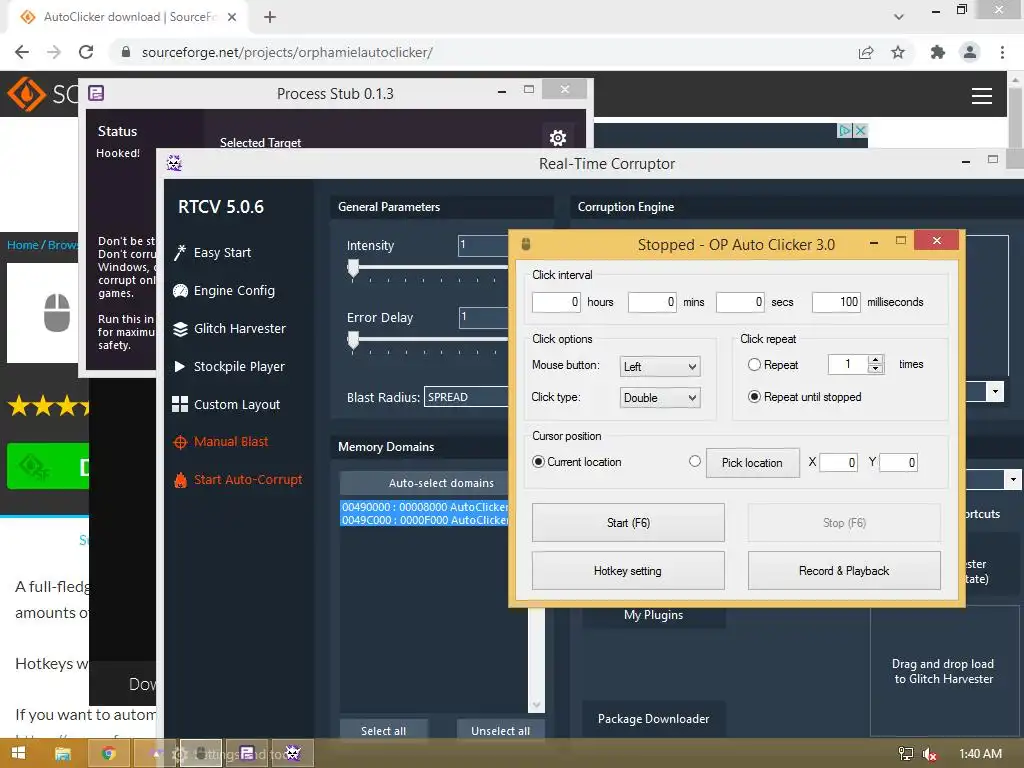This screenshot has width=1024, height=768.
Task: Click the Custom Layout grid icon
Action: [x=180, y=404]
